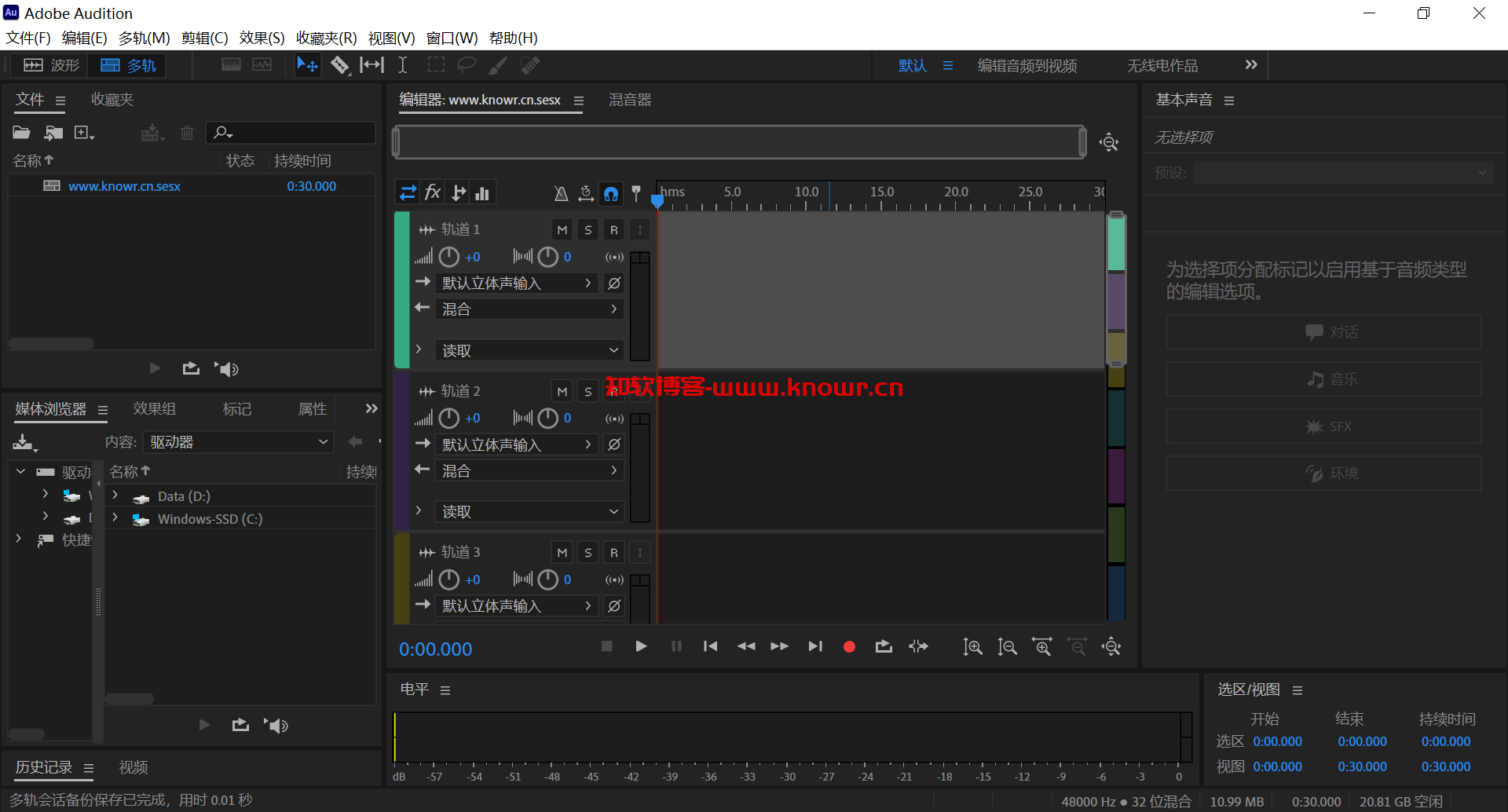The image size is (1508, 812).
Task: Open the 效果(S) menu
Action: point(262,38)
